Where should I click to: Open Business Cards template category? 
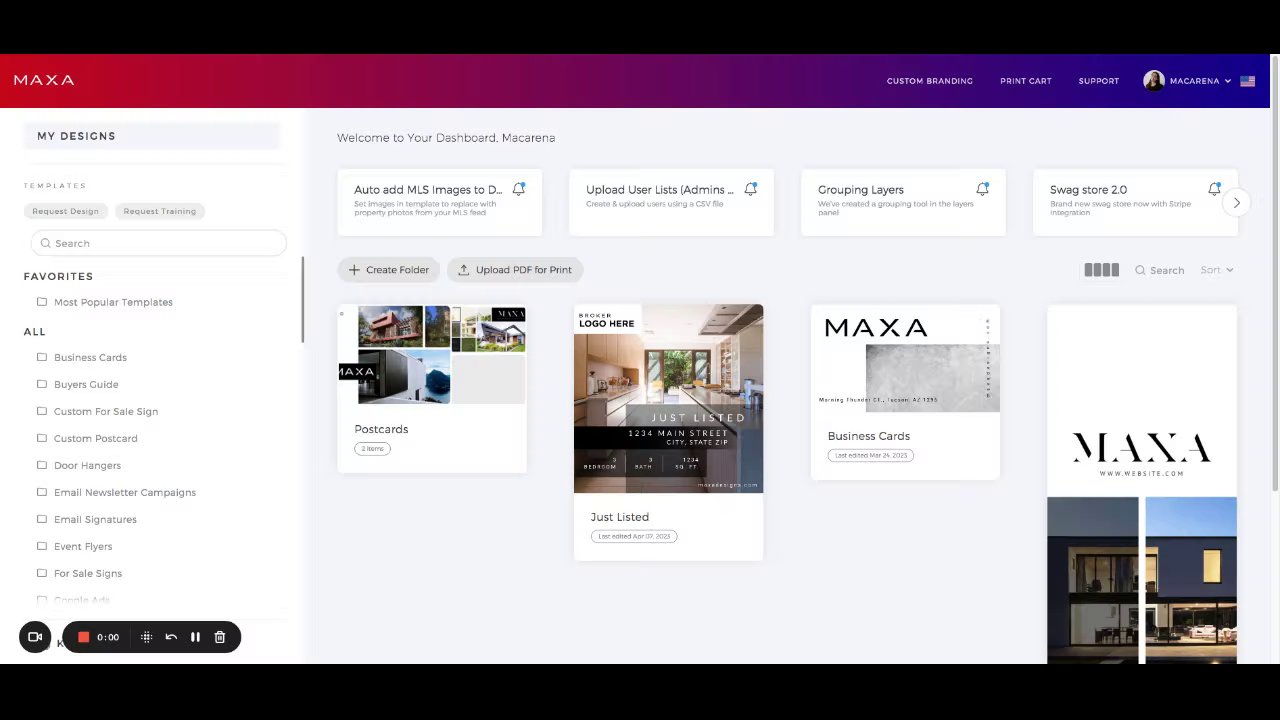point(90,357)
